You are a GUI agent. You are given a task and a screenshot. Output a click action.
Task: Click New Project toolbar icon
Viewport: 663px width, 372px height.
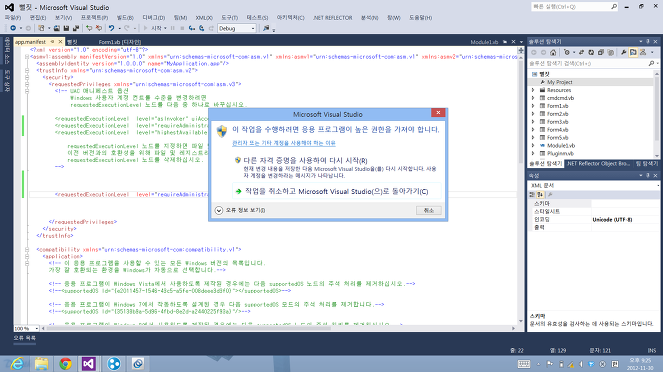tap(41, 28)
